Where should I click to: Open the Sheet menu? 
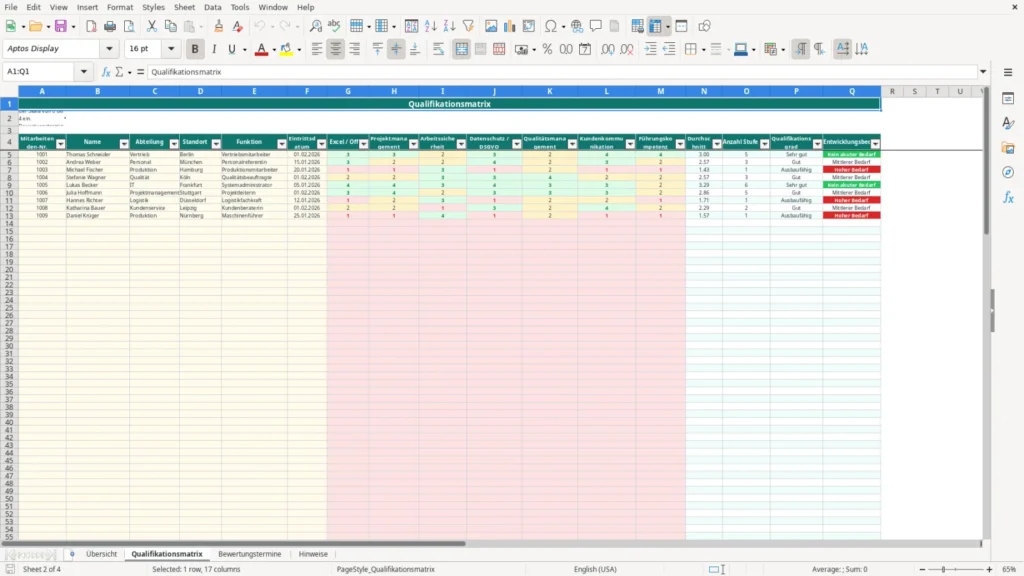pos(184,7)
